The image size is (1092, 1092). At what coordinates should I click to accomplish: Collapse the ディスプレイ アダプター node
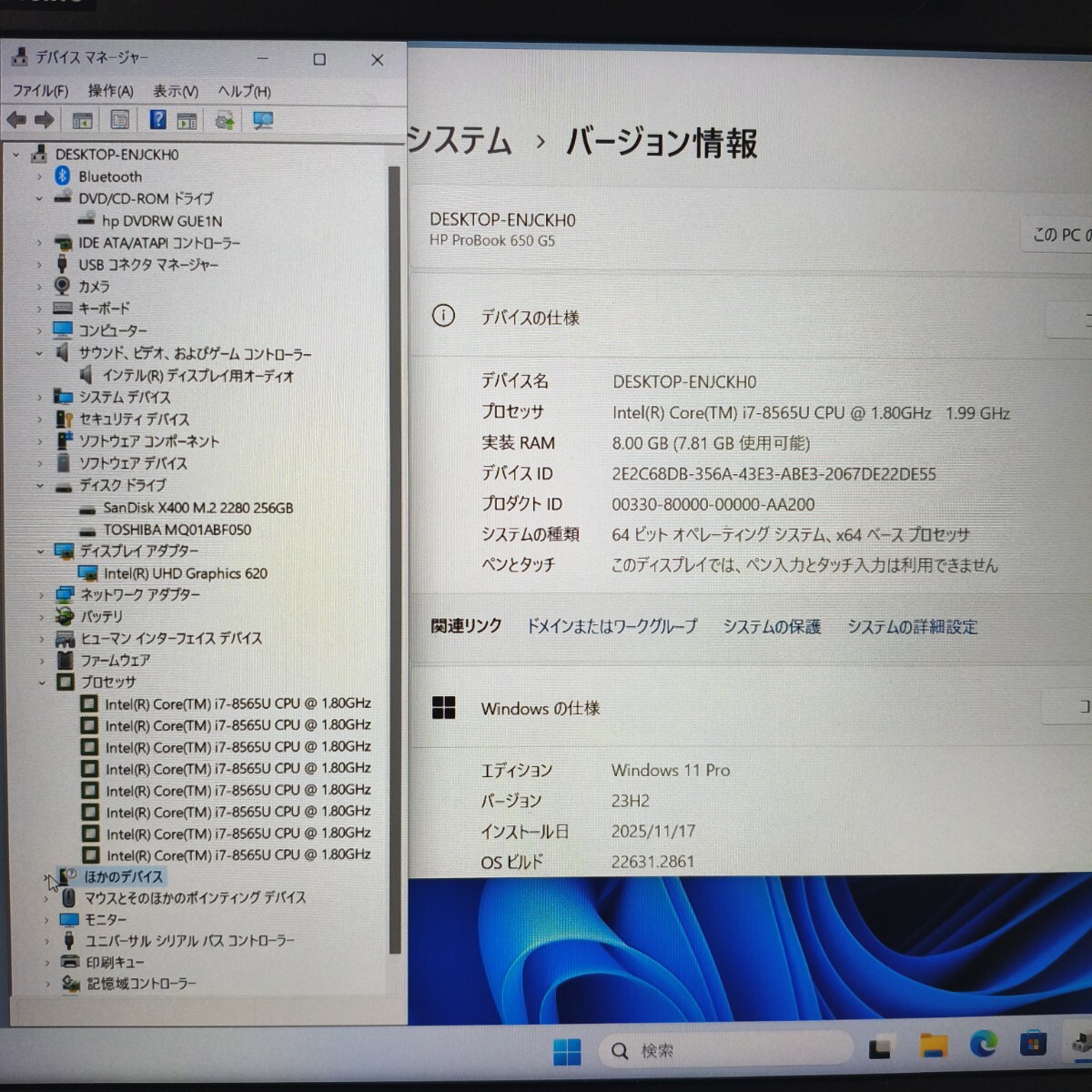tap(41, 551)
